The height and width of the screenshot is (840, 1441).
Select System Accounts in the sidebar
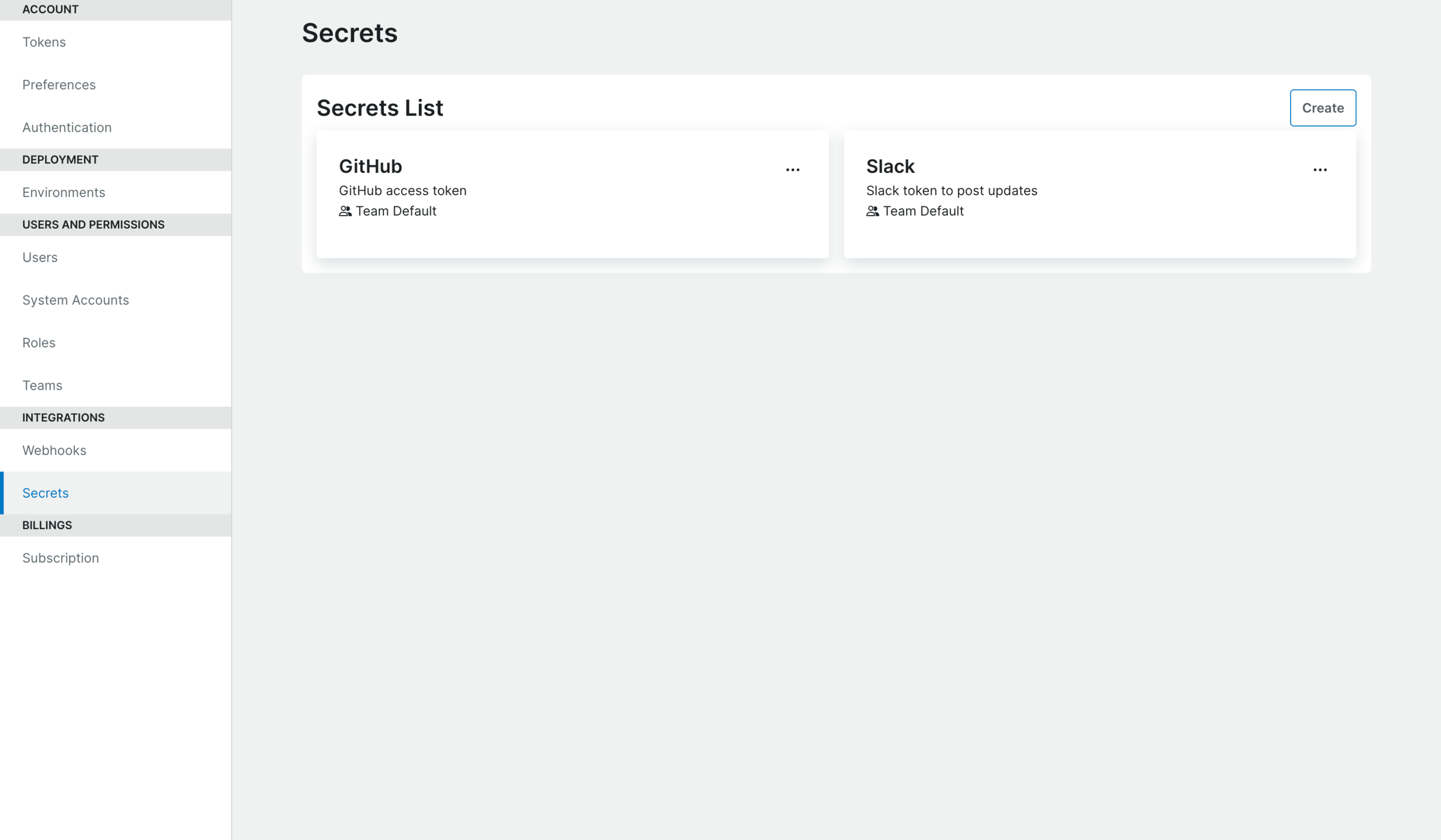[76, 300]
